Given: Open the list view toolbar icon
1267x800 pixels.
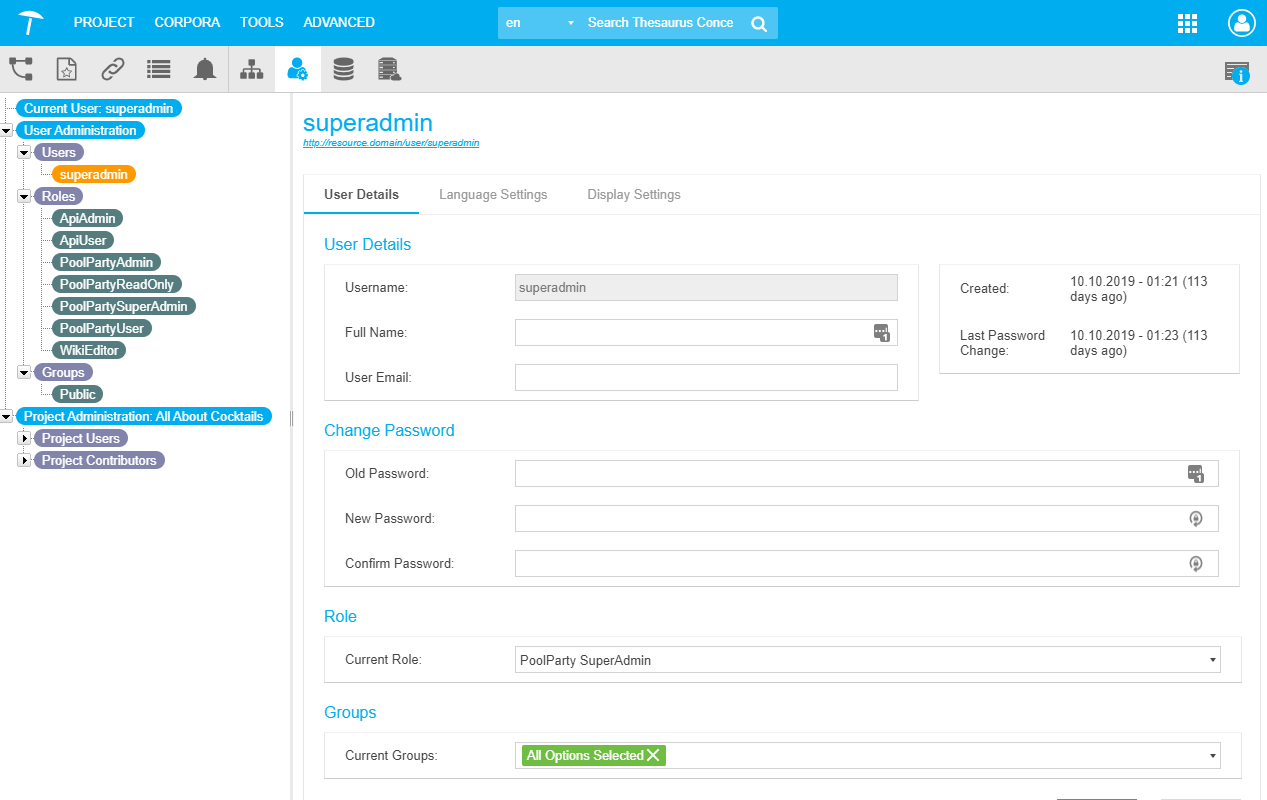Looking at the screenshot, I should [x=158, y=69].
